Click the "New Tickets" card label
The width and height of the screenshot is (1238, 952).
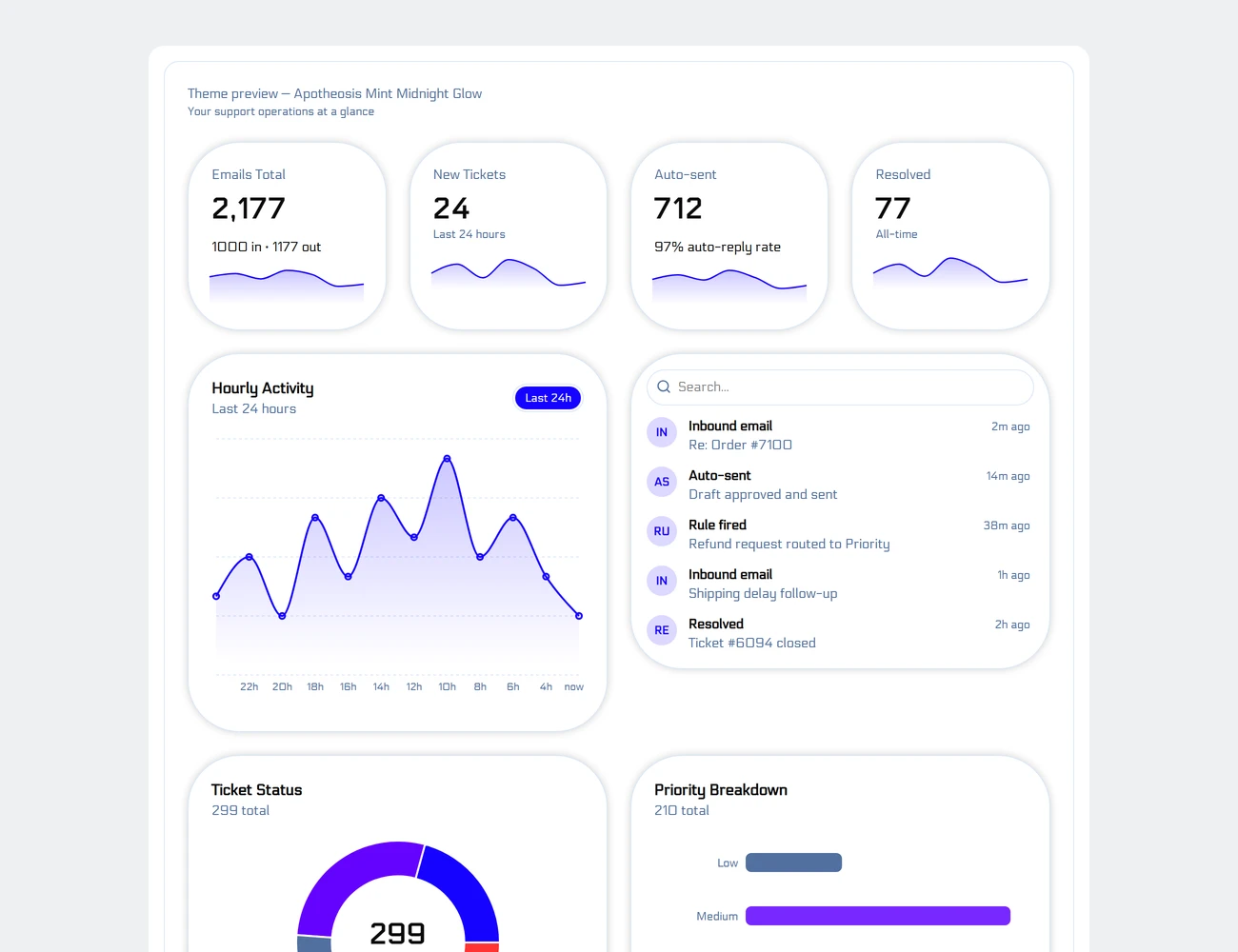click(469, 174)
